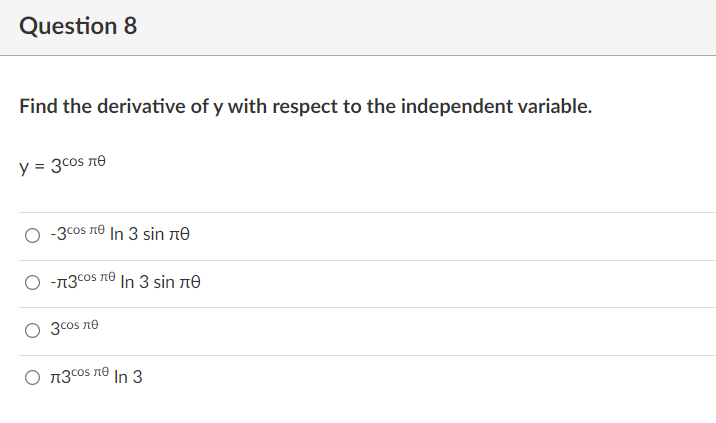Click the words 'independent variable' in the prompt

coord(496,107)
